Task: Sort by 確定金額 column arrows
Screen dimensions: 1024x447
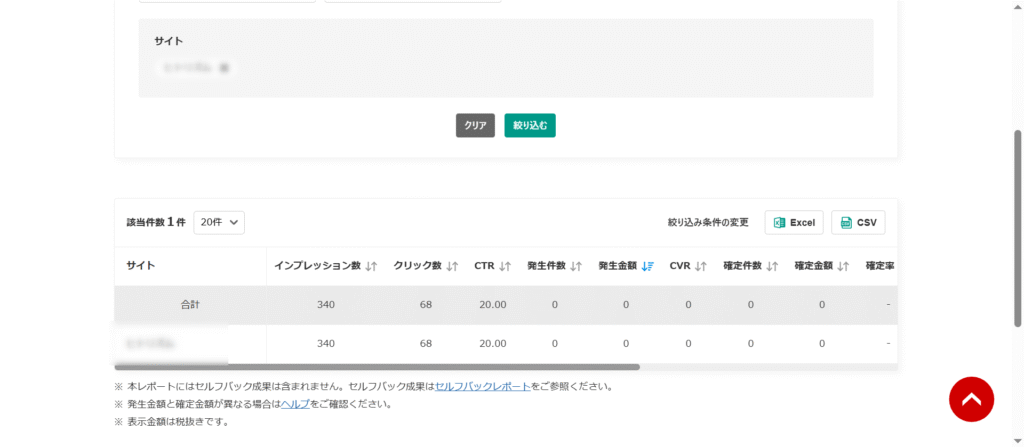Action: 843,266
